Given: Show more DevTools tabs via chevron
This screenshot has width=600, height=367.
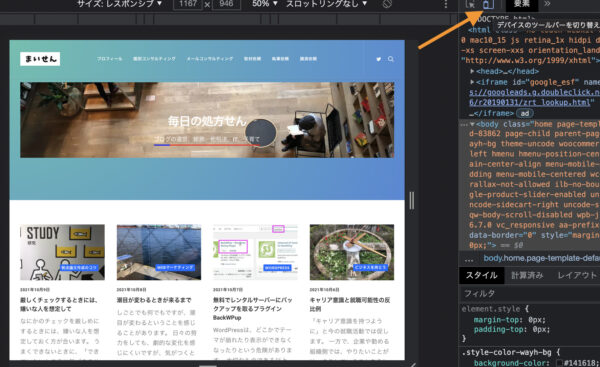Looking at the screenshot, I should [547, 4].
